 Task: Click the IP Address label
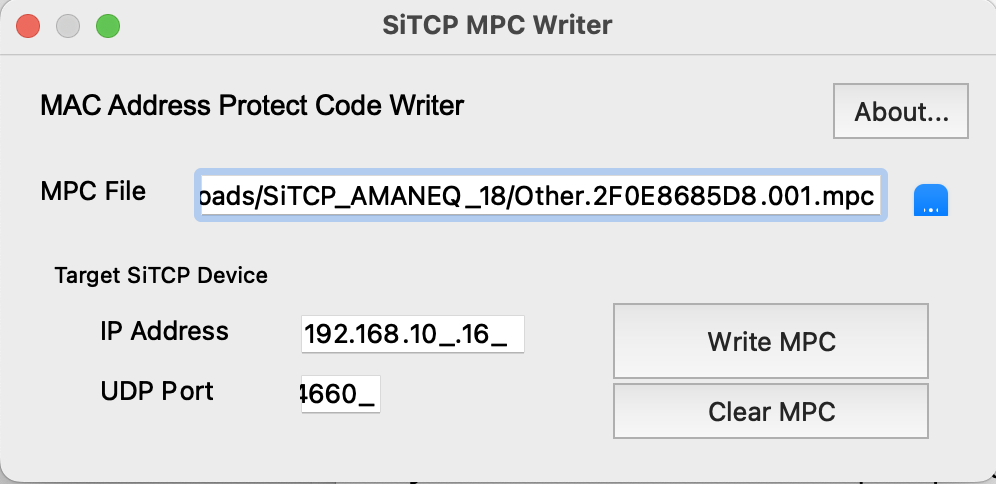click(164, 331)
